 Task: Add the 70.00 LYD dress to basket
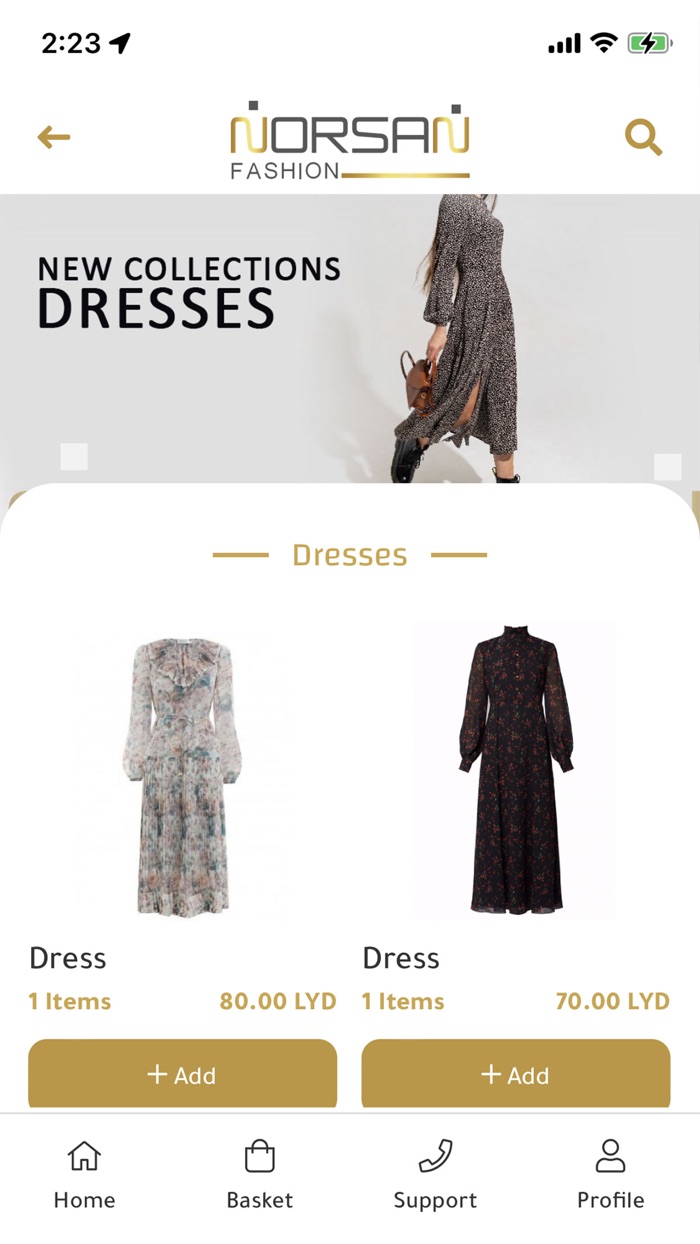[515, 1075]
